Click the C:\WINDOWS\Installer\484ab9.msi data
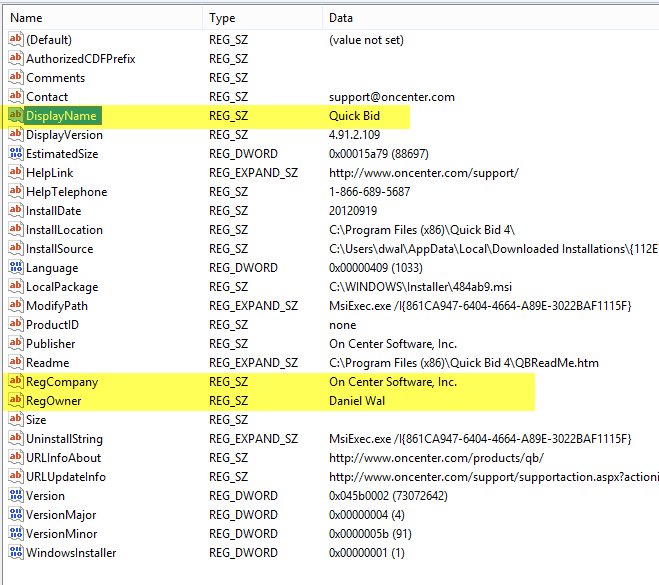Image resolution: width=659 pixels, height=585 pixels. pos(420,287)
